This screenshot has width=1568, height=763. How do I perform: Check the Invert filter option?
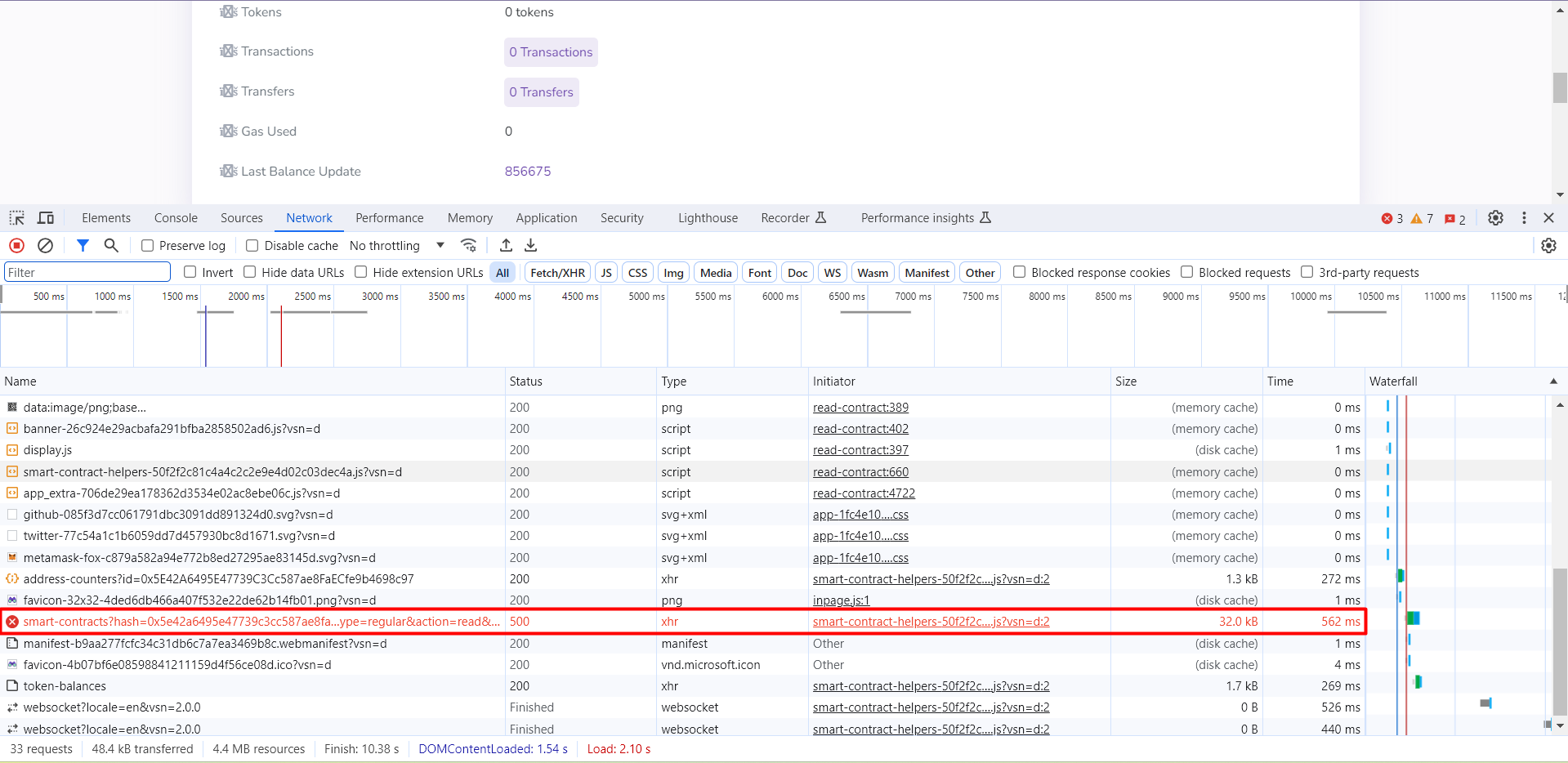pyautogui.click(x=189, y=272)
